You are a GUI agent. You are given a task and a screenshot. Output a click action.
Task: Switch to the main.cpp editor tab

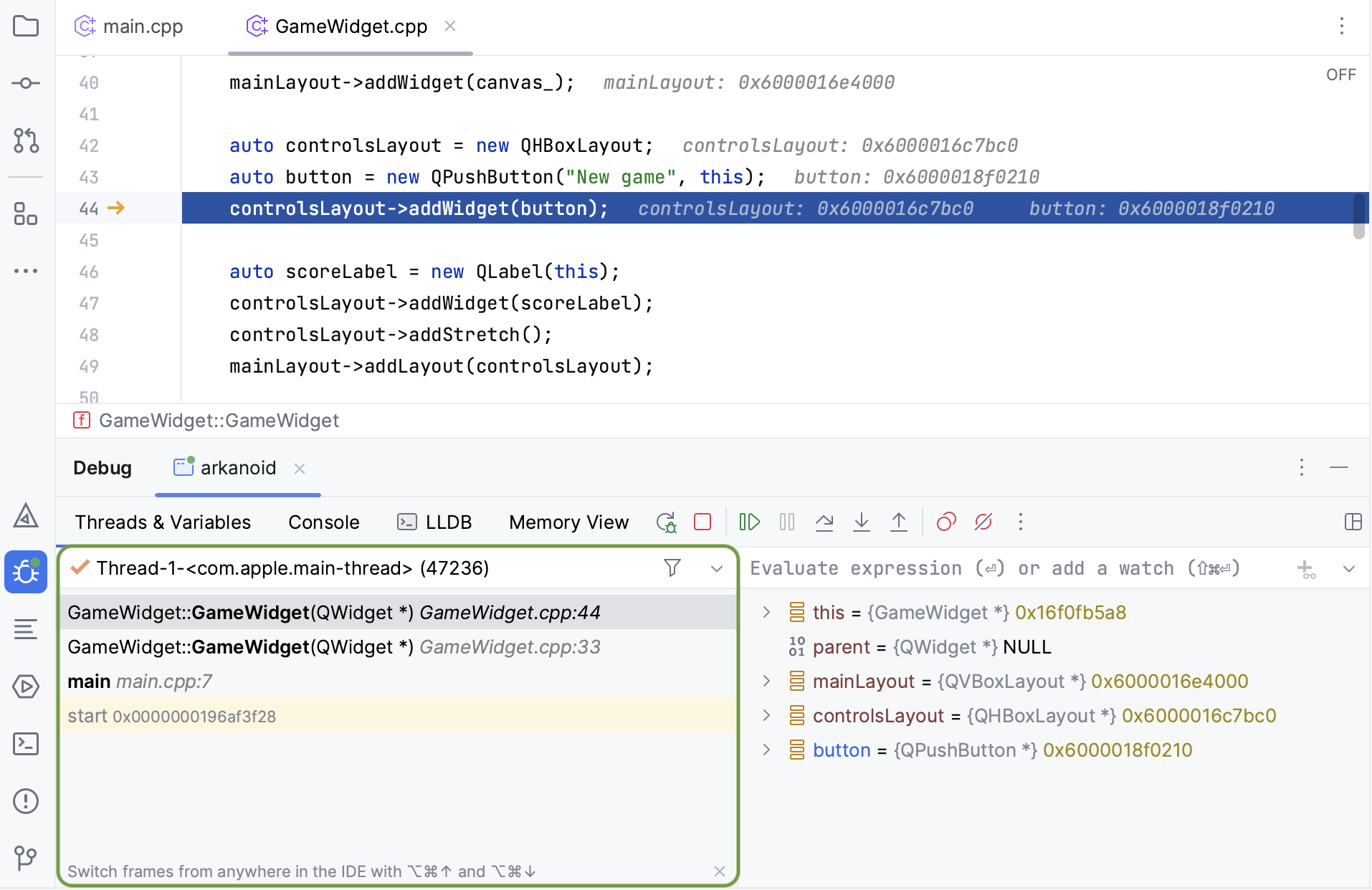tap(143, 26)
